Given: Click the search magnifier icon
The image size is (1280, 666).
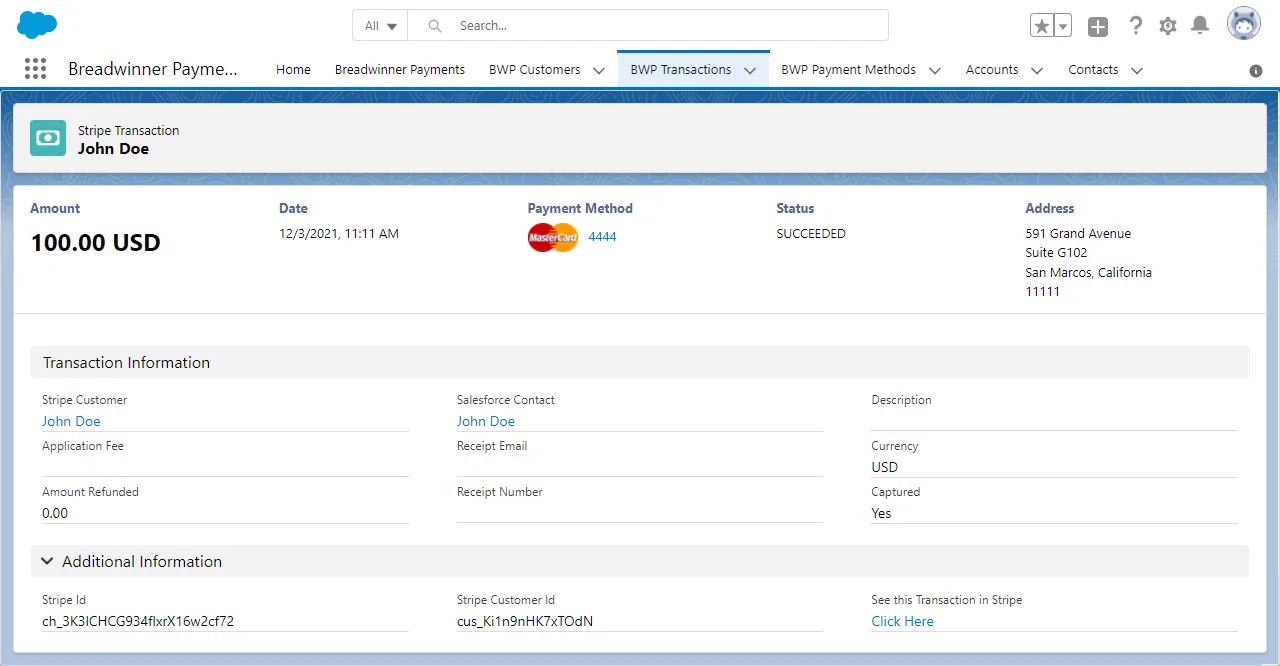Looking at the screenshot, I should [435, 26].
